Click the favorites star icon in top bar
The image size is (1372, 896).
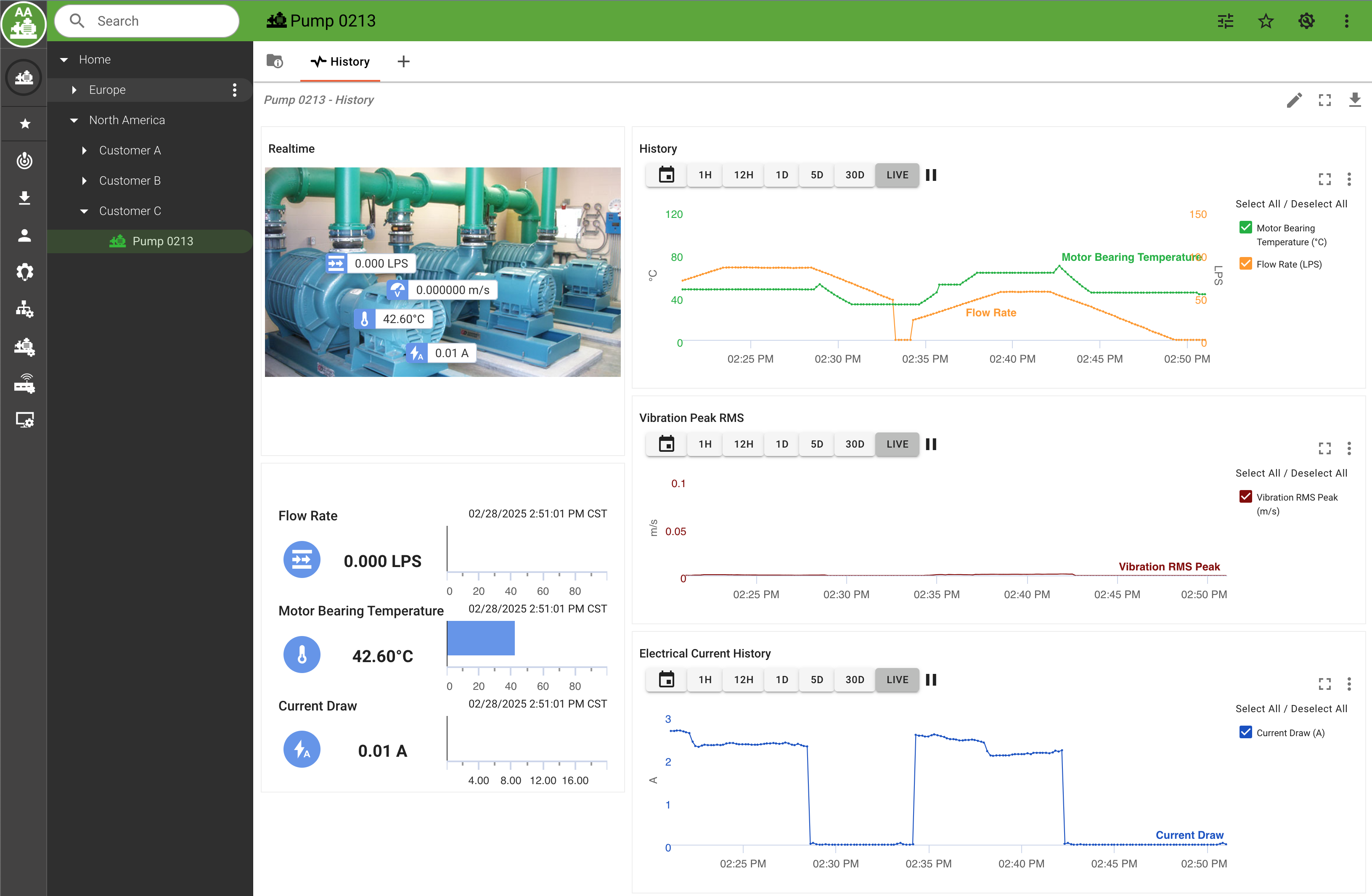(x=1266, y=20)
